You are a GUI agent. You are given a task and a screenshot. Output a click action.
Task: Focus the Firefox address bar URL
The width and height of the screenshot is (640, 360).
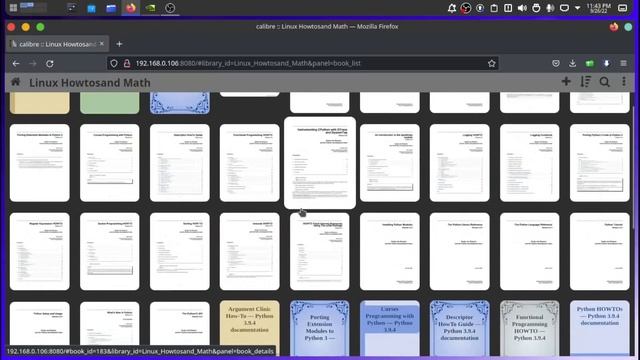pos(302,63)
